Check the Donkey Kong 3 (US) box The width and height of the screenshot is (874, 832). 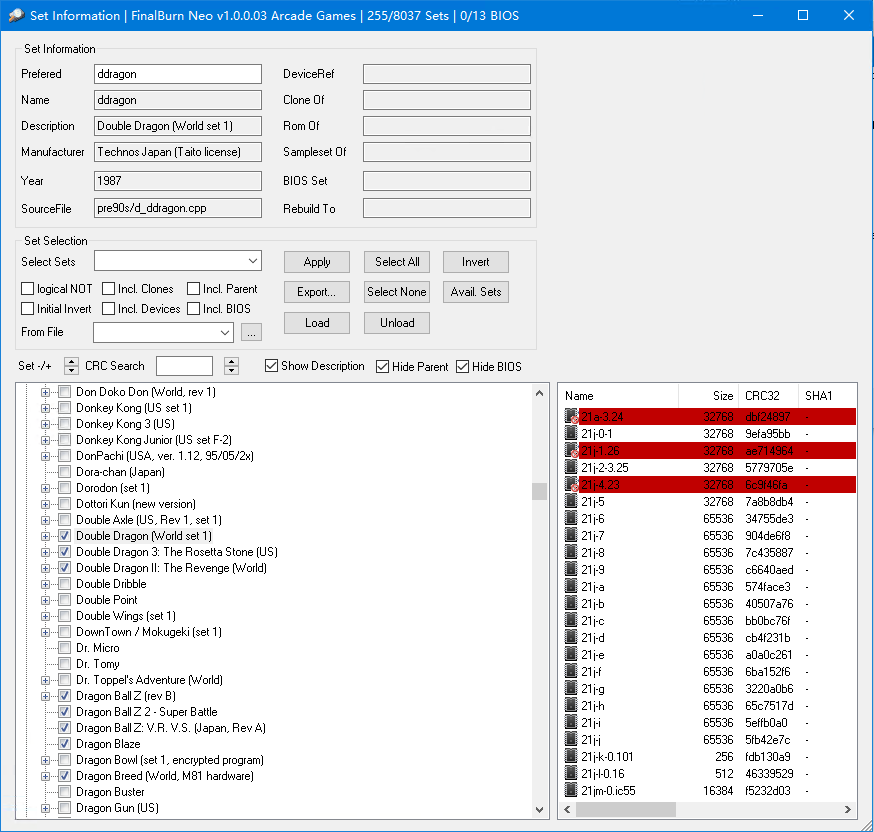coord(65,424)
